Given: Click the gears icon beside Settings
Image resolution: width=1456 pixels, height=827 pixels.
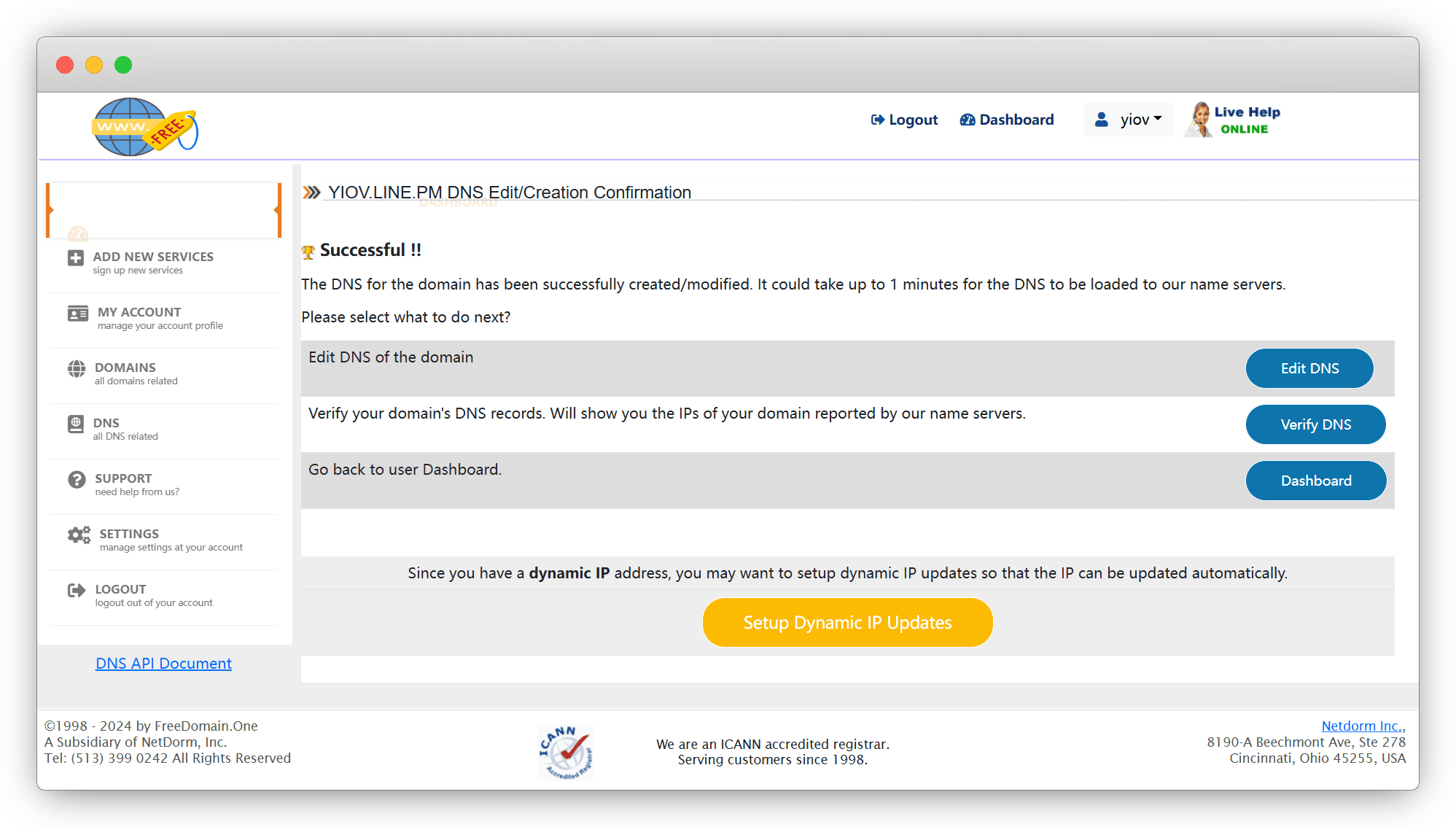Looking at the screenshot, I should 79,535.
